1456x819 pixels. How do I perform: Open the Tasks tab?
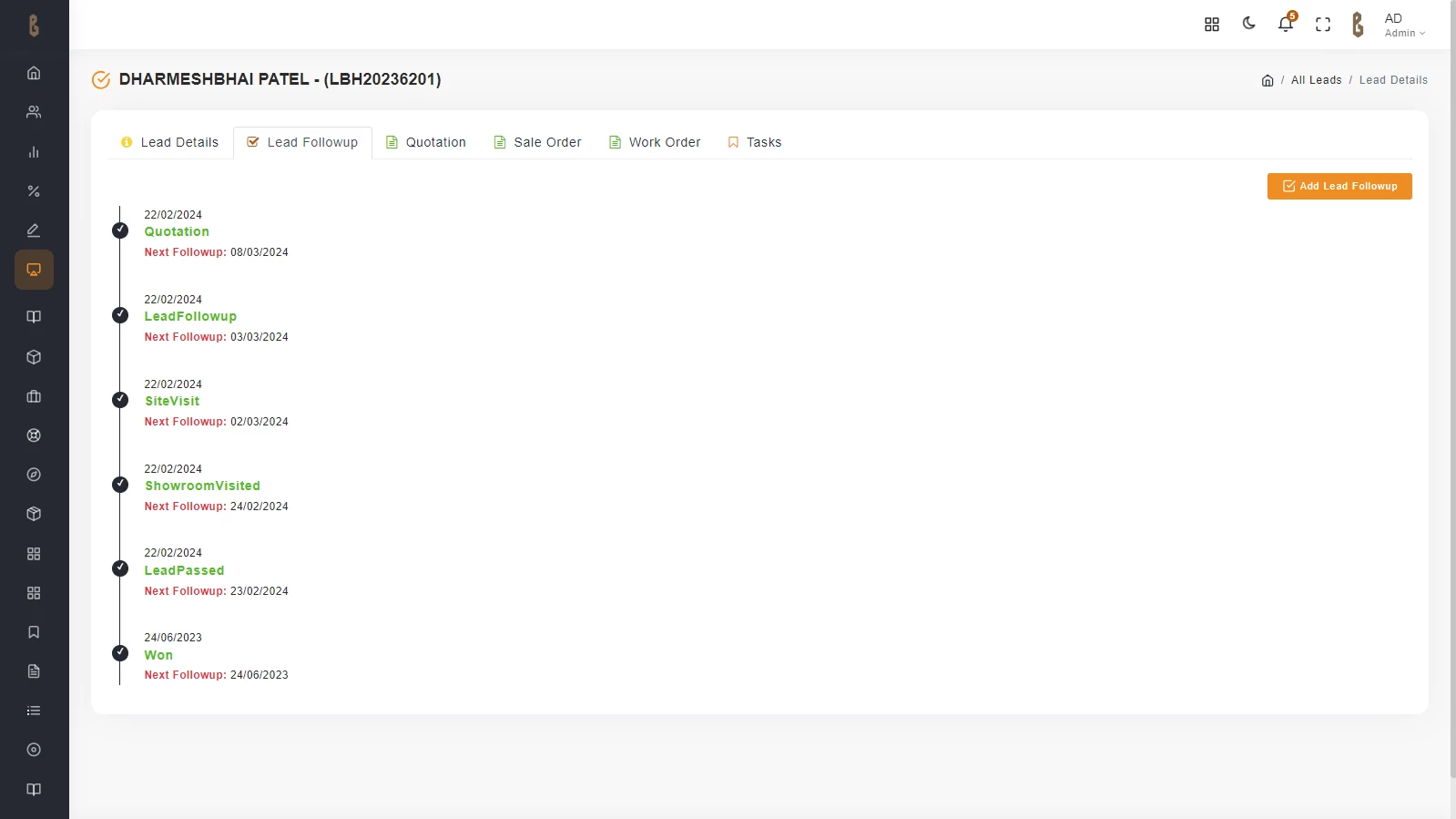755,143
